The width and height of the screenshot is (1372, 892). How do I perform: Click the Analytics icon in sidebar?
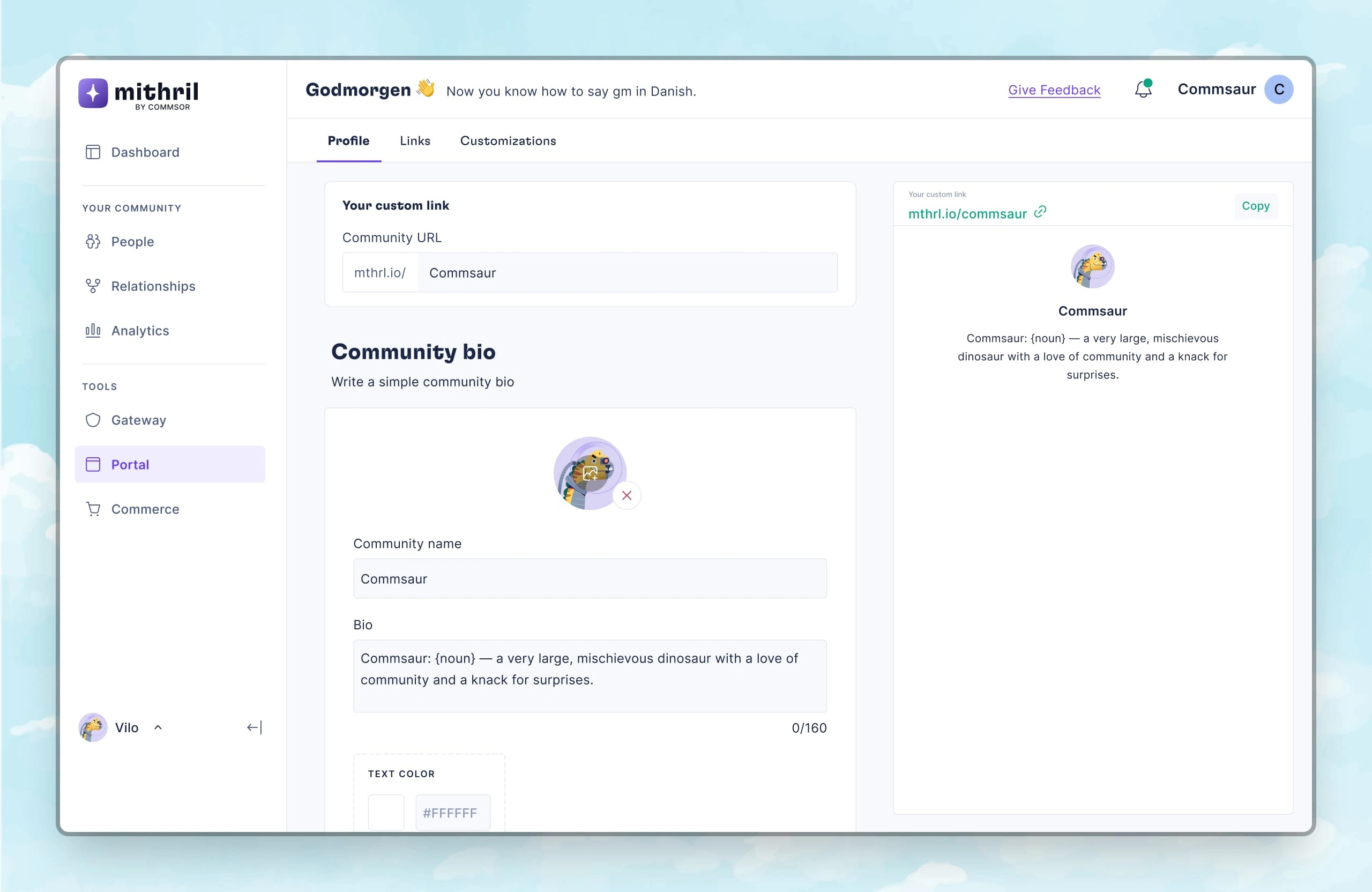(x=93, y=330)
